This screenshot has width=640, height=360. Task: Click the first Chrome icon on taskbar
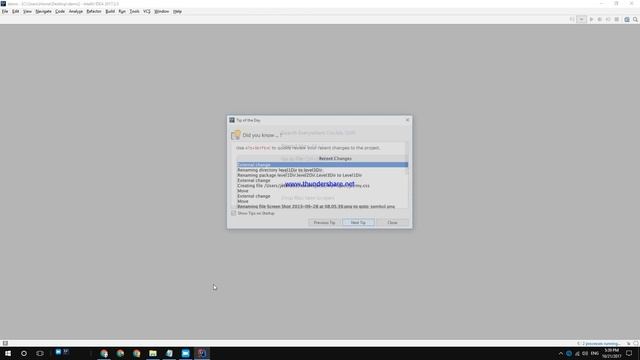click(x=104, y=353)
